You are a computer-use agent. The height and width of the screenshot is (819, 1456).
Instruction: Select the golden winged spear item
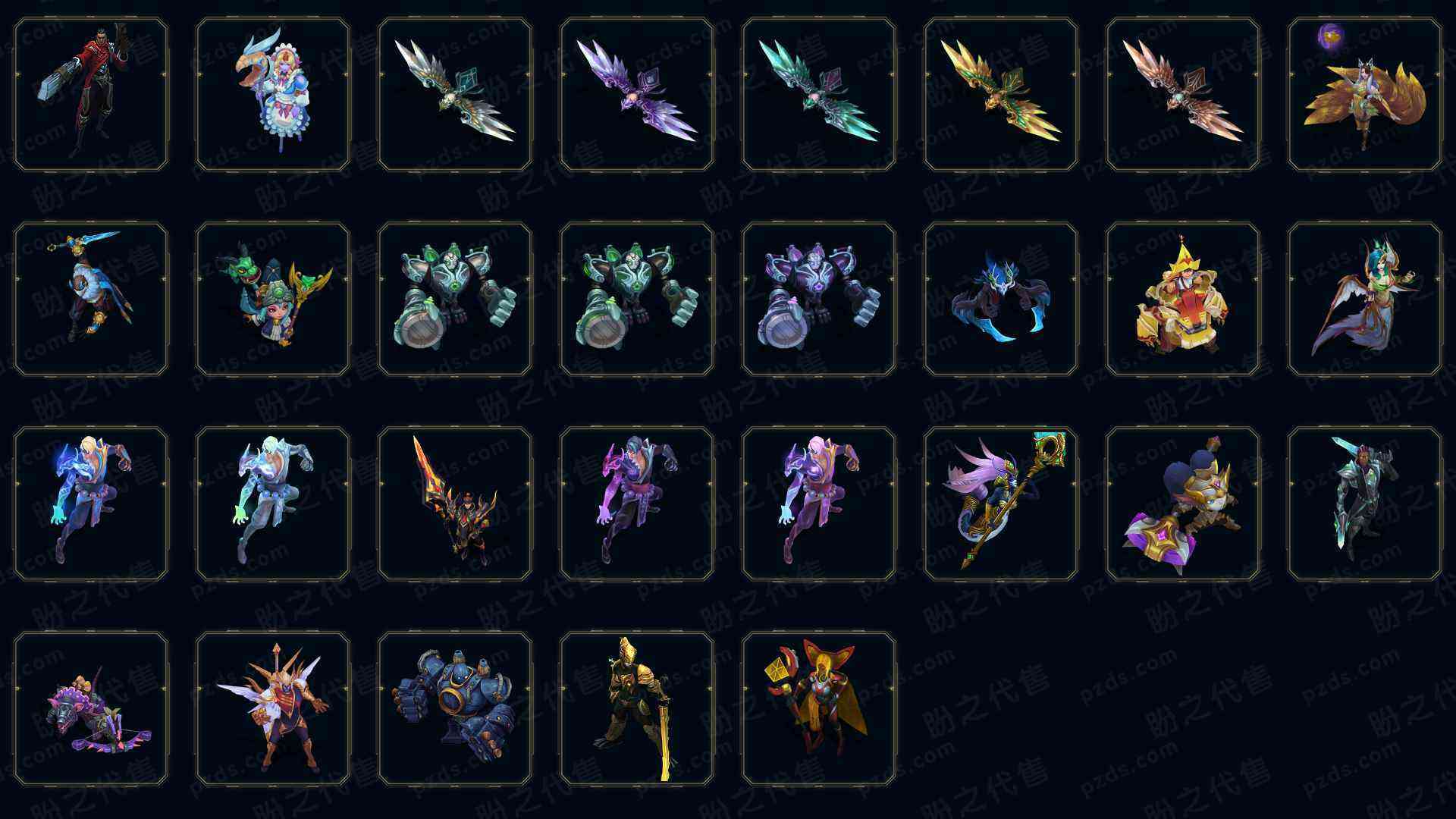pos(1001,94)
